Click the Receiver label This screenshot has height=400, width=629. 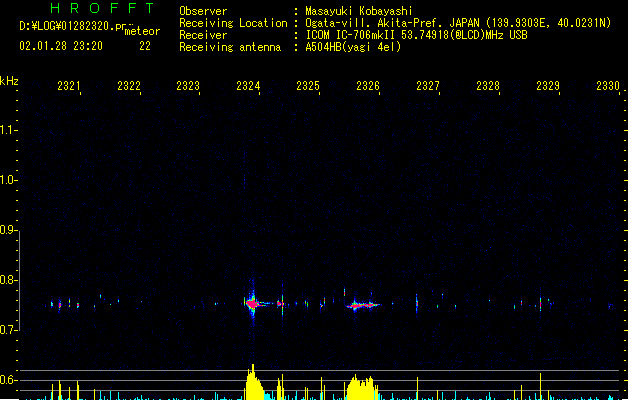tap(203, 35)
